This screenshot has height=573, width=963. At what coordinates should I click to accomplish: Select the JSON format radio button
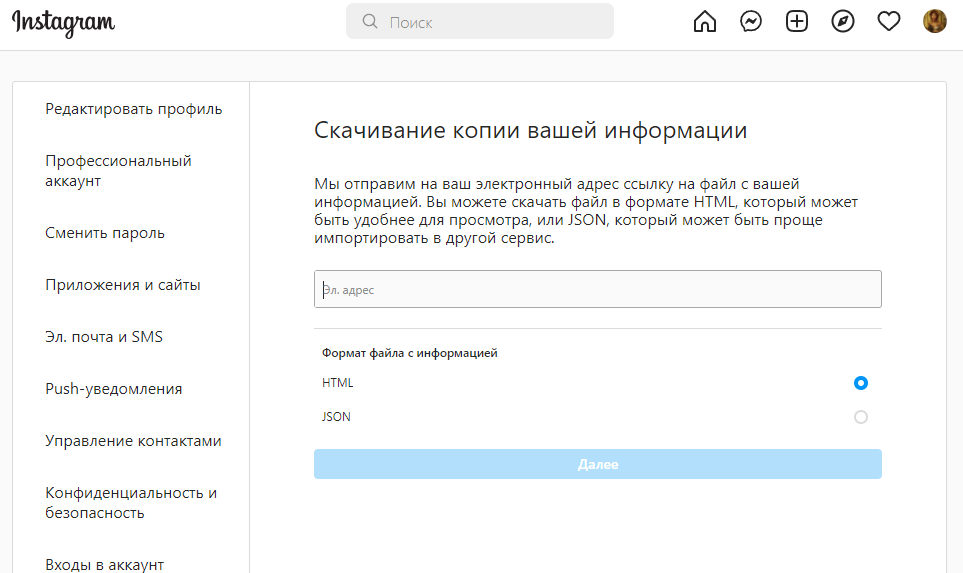861,417
